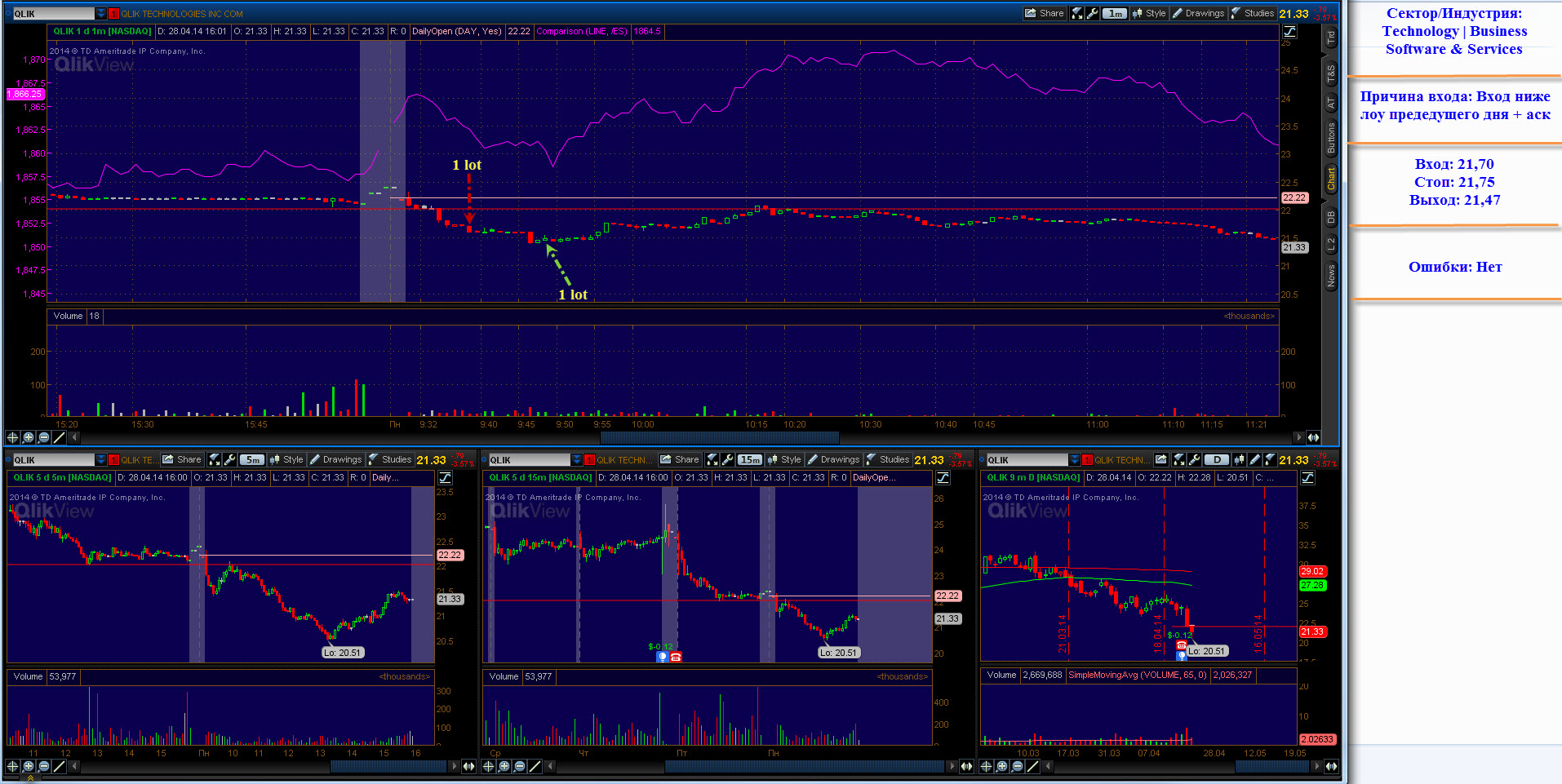Click the share icon in the daily chart
This screenshot has width=1562, height=784.
(1160, 459)
